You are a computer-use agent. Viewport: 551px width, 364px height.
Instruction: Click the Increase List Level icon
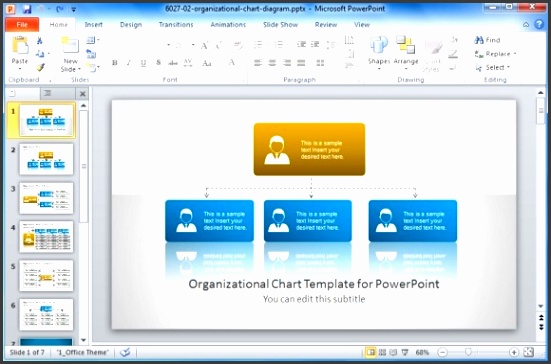315,44
